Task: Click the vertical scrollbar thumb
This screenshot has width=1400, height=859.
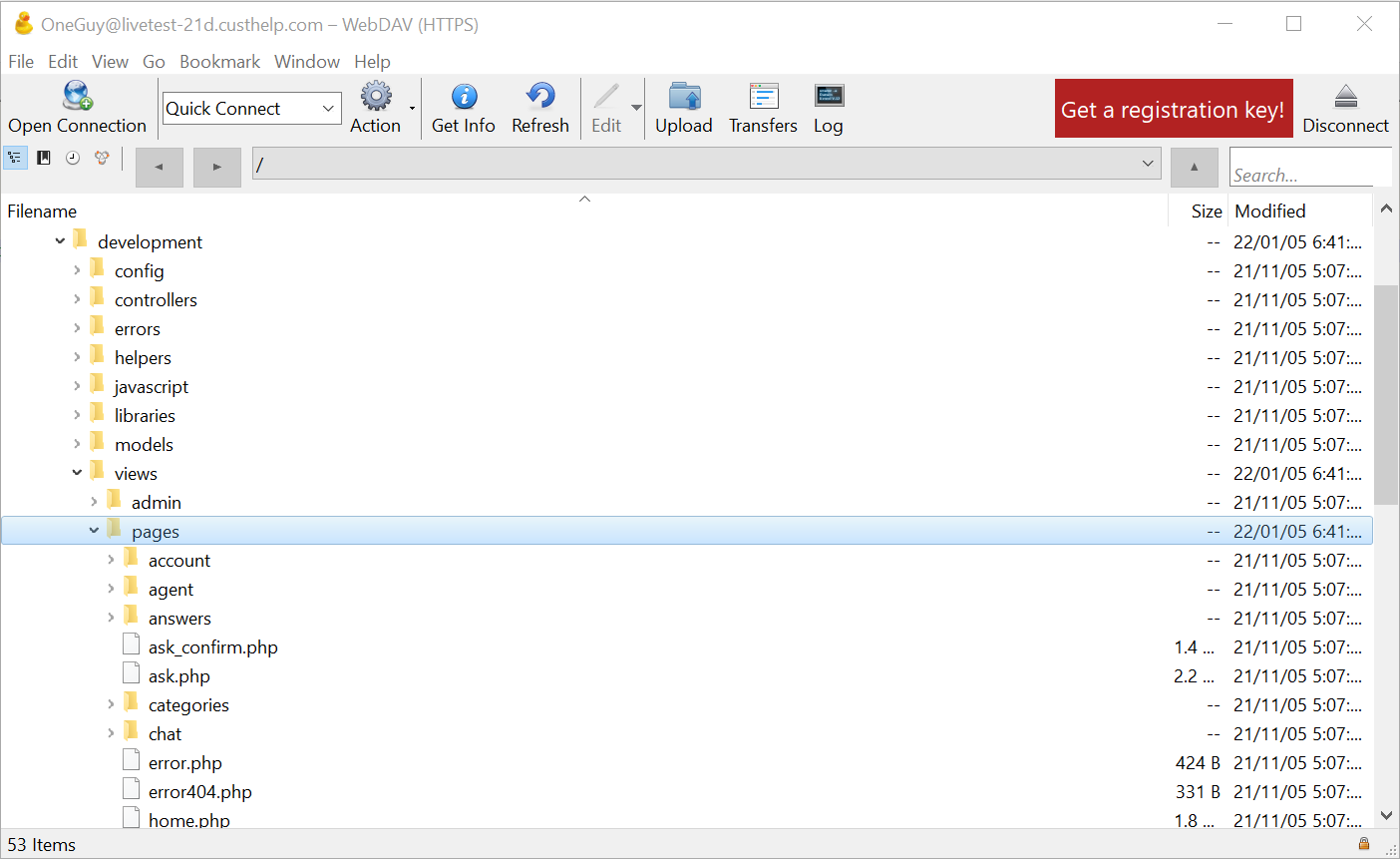Action: (1386, 394)
